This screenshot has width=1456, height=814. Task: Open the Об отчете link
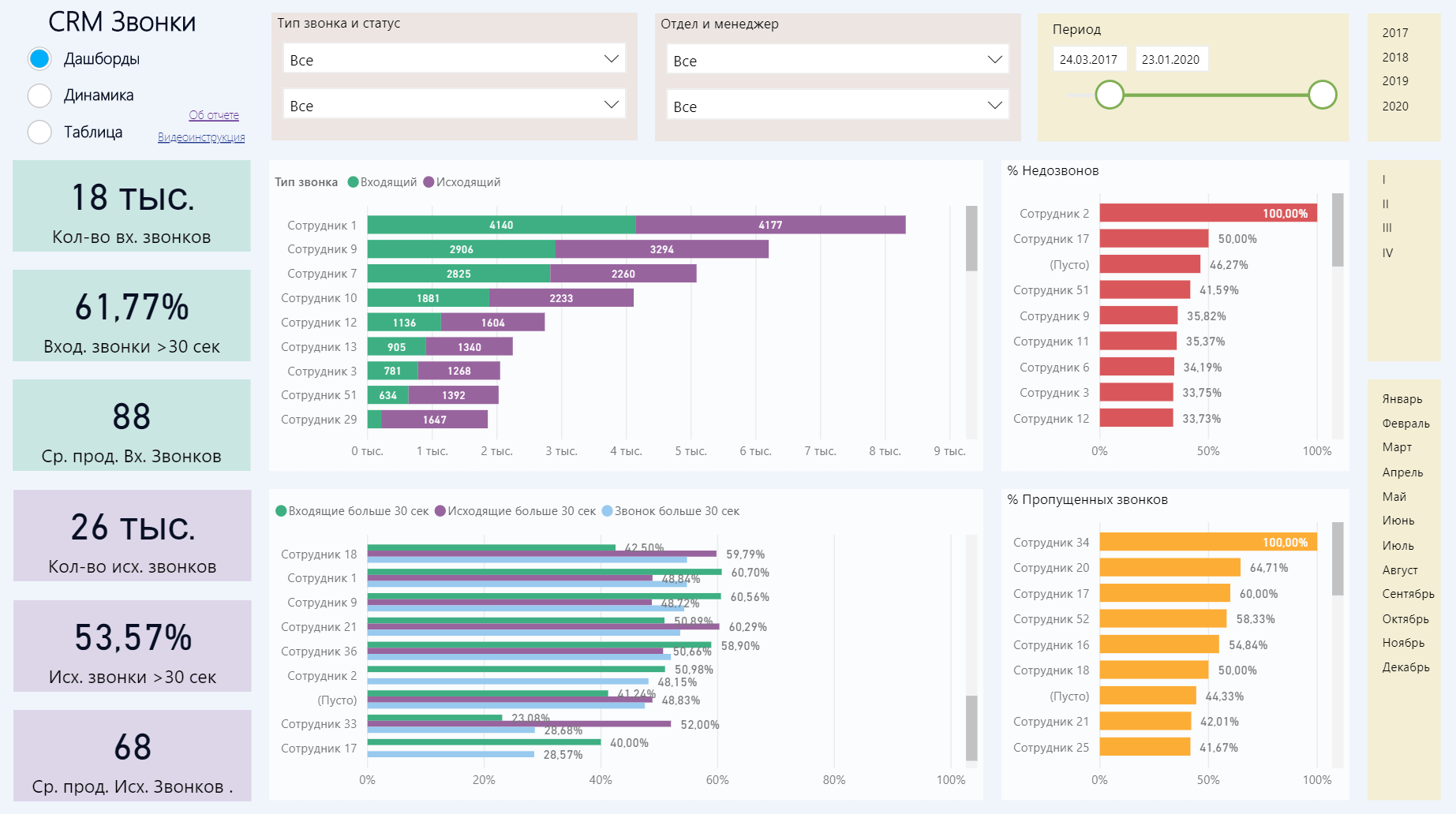pyautogui.click(x=214, y=115)
